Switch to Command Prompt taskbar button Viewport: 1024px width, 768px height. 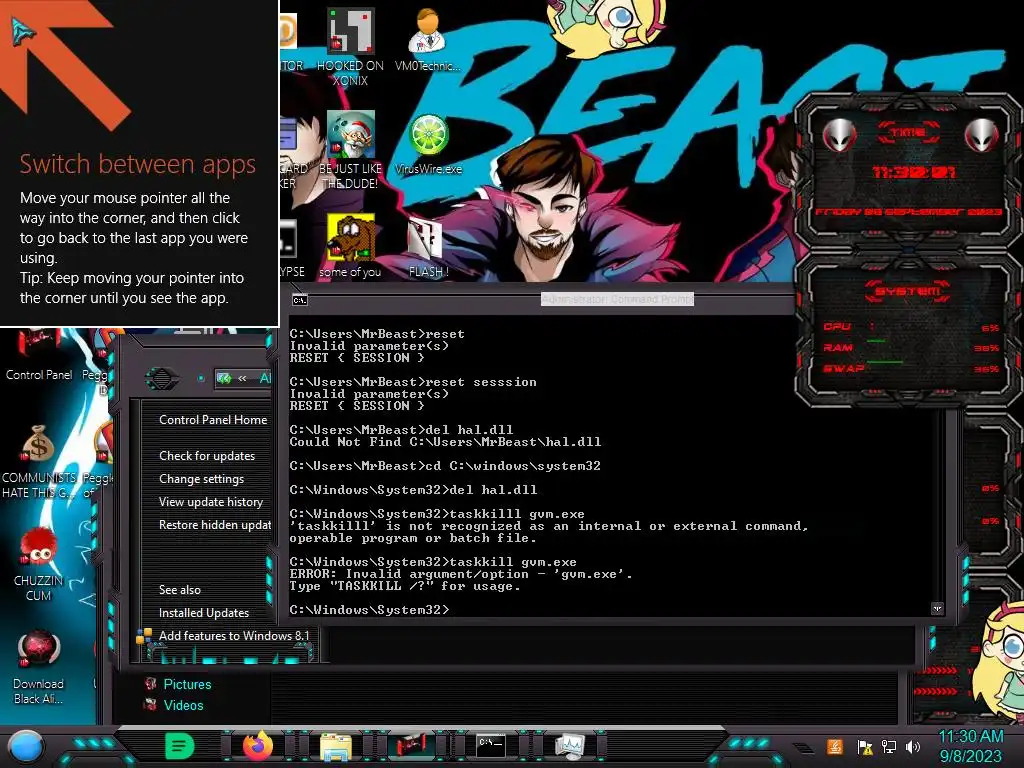click(490, 746)
